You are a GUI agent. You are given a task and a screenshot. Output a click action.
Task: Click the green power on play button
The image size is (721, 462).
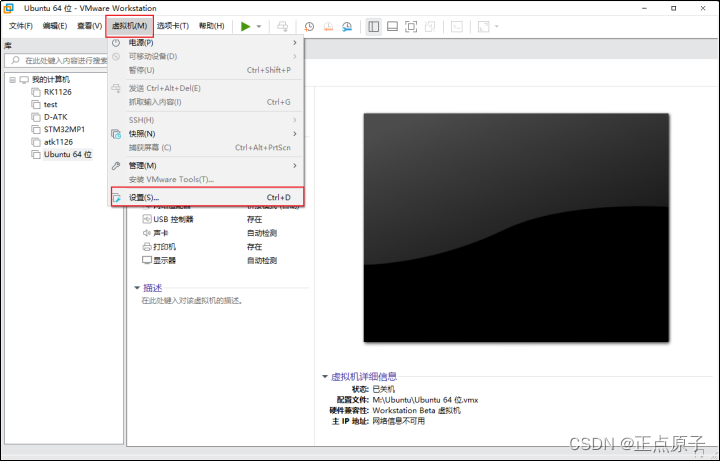[x=246, y=27]
